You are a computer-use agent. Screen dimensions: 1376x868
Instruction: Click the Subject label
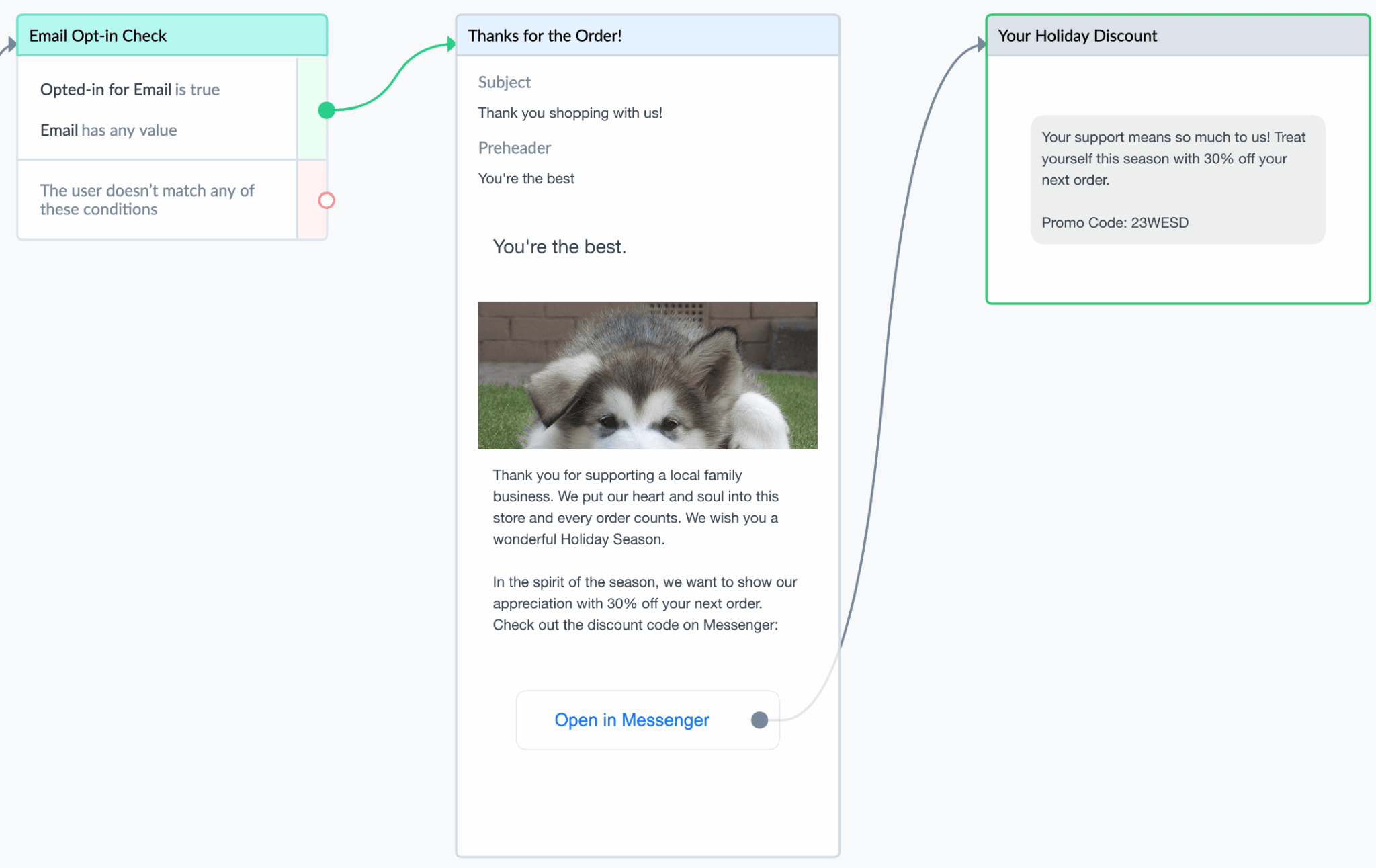504,82
